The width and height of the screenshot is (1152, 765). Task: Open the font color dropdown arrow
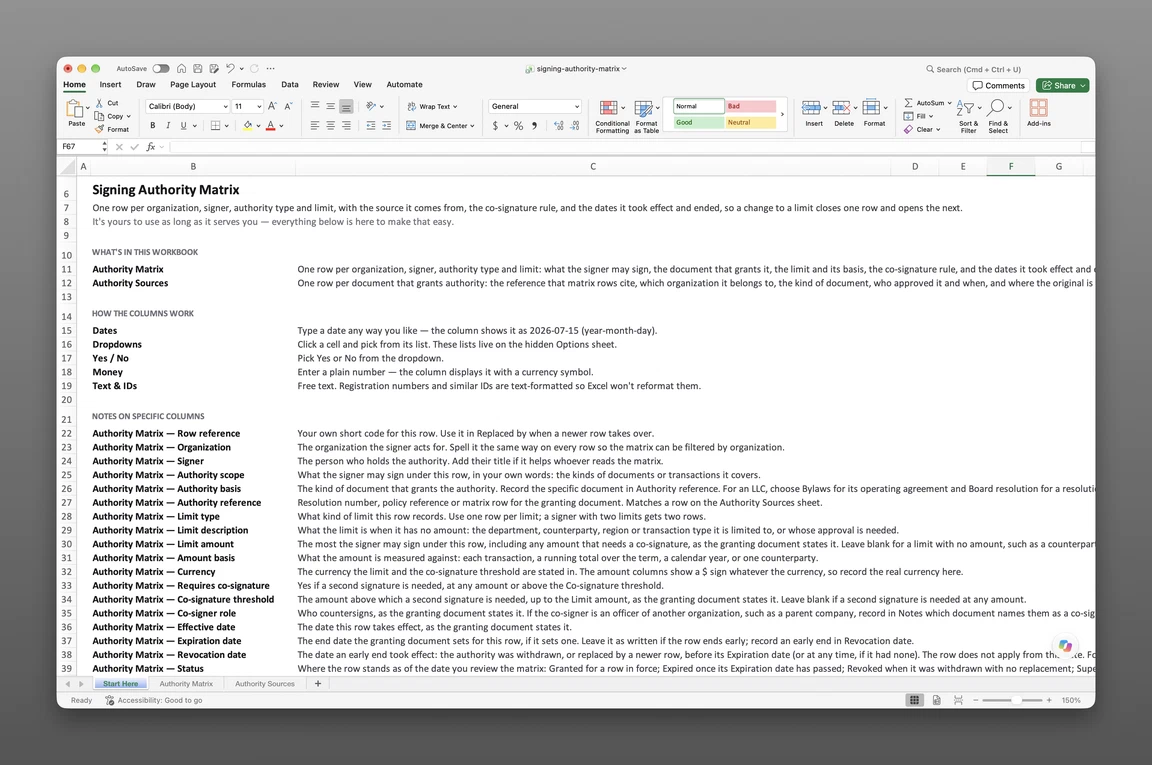click(281, 126)
